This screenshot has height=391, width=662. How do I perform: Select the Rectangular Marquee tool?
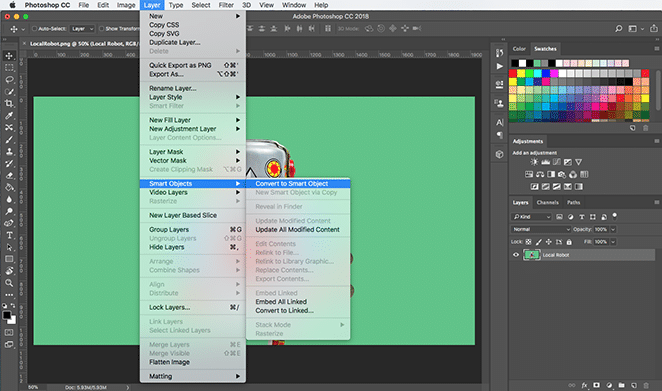tap(9, 68)
